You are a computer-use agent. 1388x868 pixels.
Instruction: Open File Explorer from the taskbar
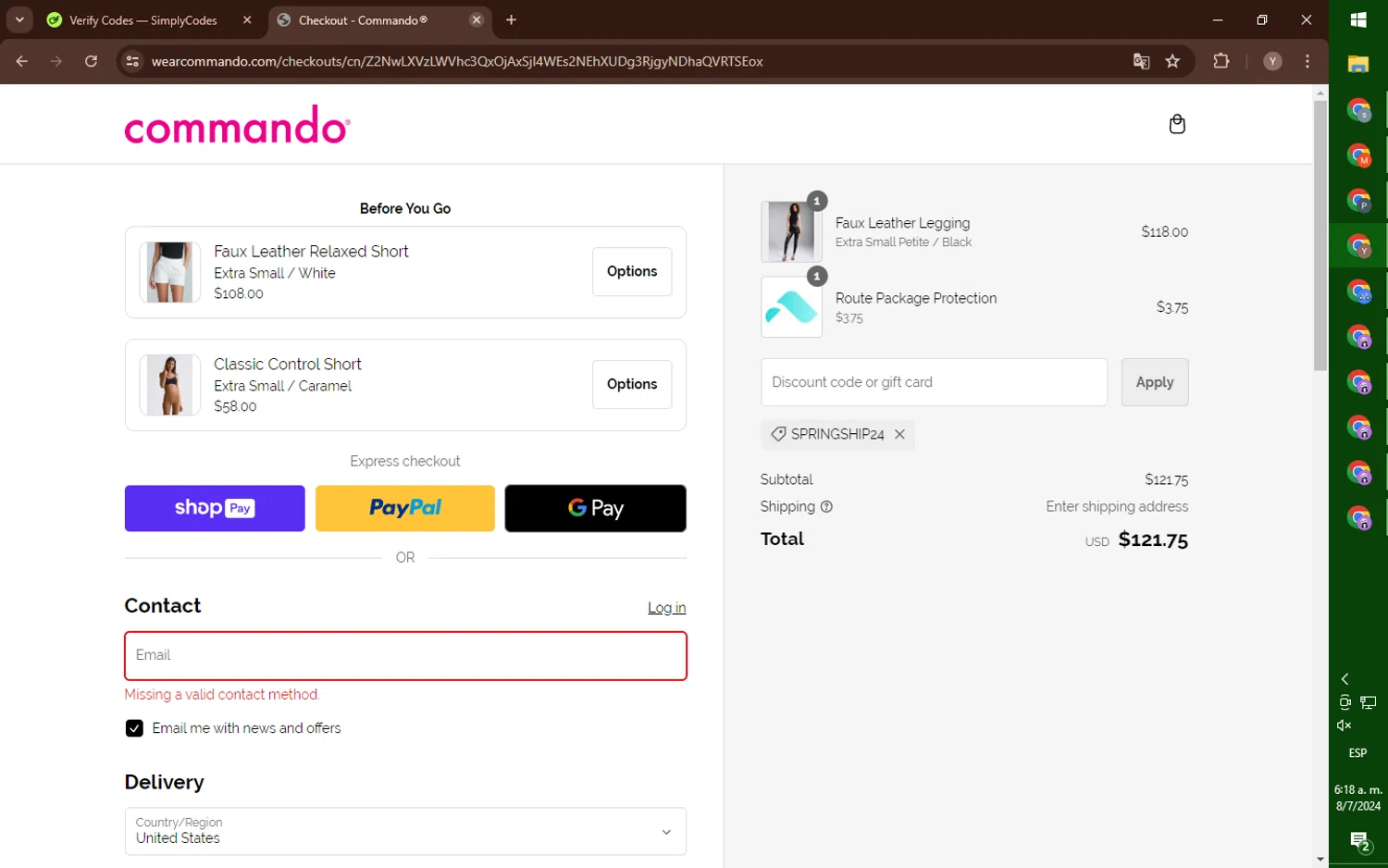click(1358, 65)
